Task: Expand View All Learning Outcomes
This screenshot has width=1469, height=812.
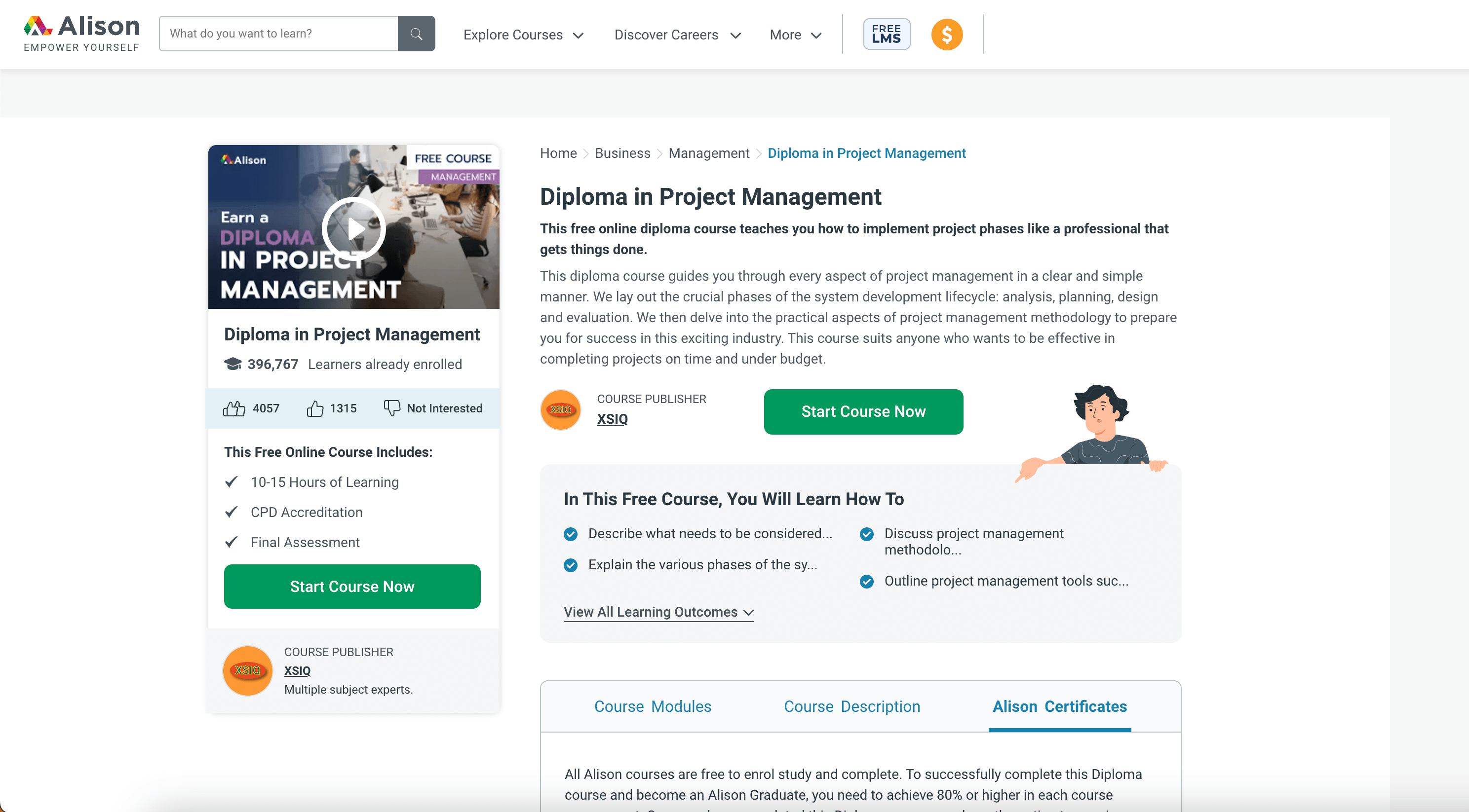Action: 658,612
